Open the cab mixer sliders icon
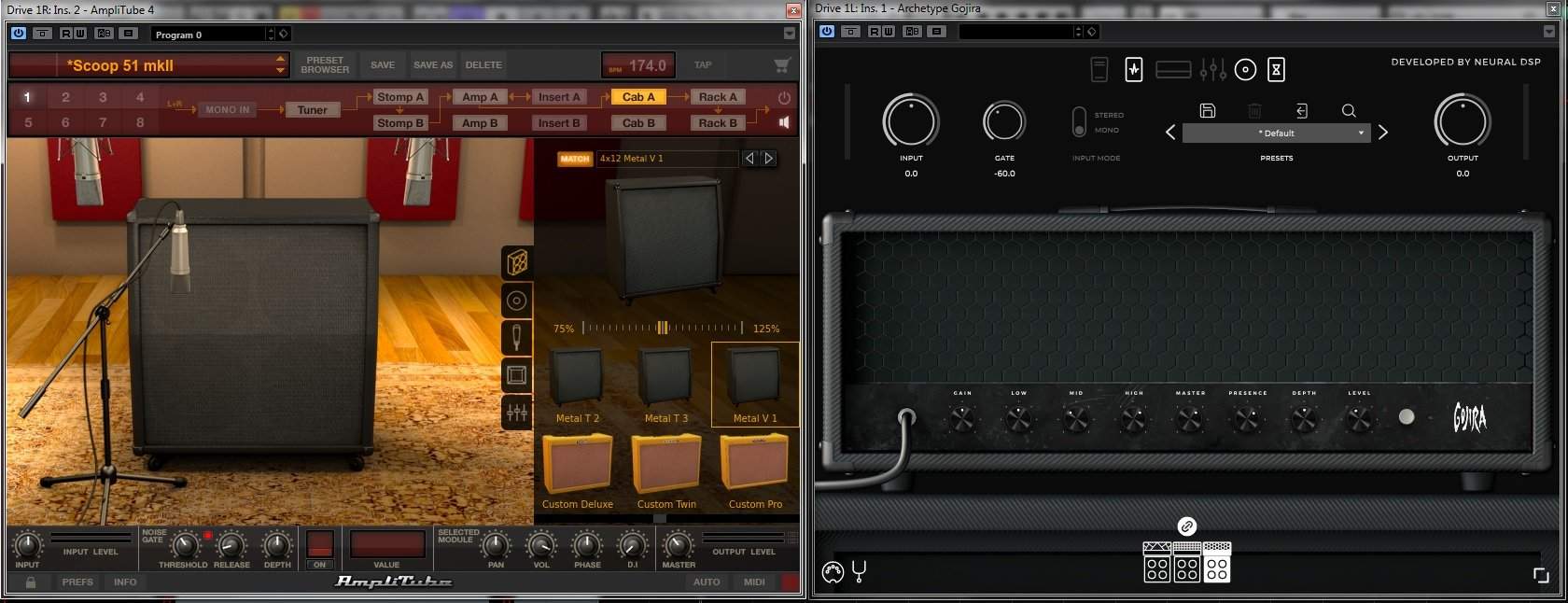 (x=517, y=412)
